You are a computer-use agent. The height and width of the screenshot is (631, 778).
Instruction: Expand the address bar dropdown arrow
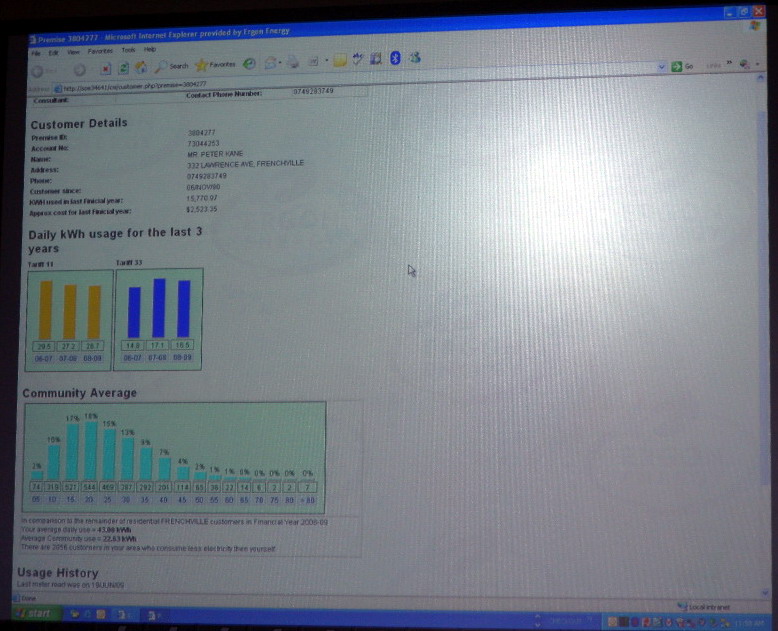coord(662,66)
